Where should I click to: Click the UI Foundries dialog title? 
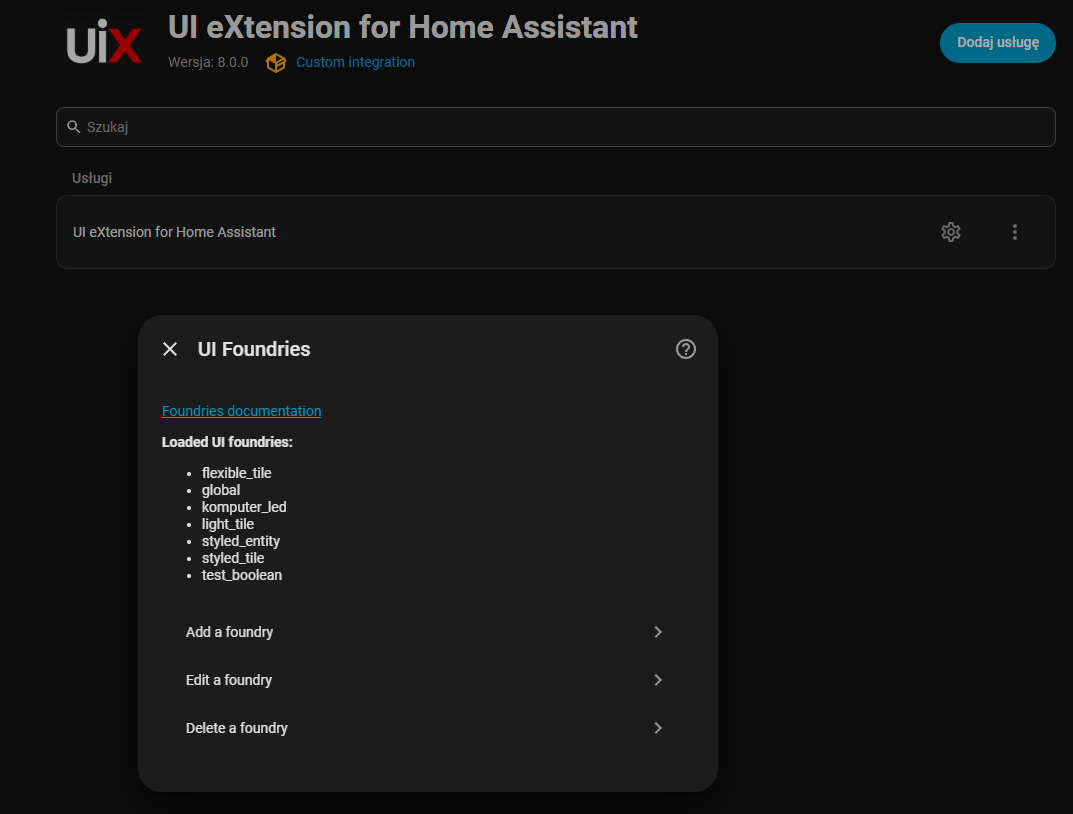[x=254, y=350]
